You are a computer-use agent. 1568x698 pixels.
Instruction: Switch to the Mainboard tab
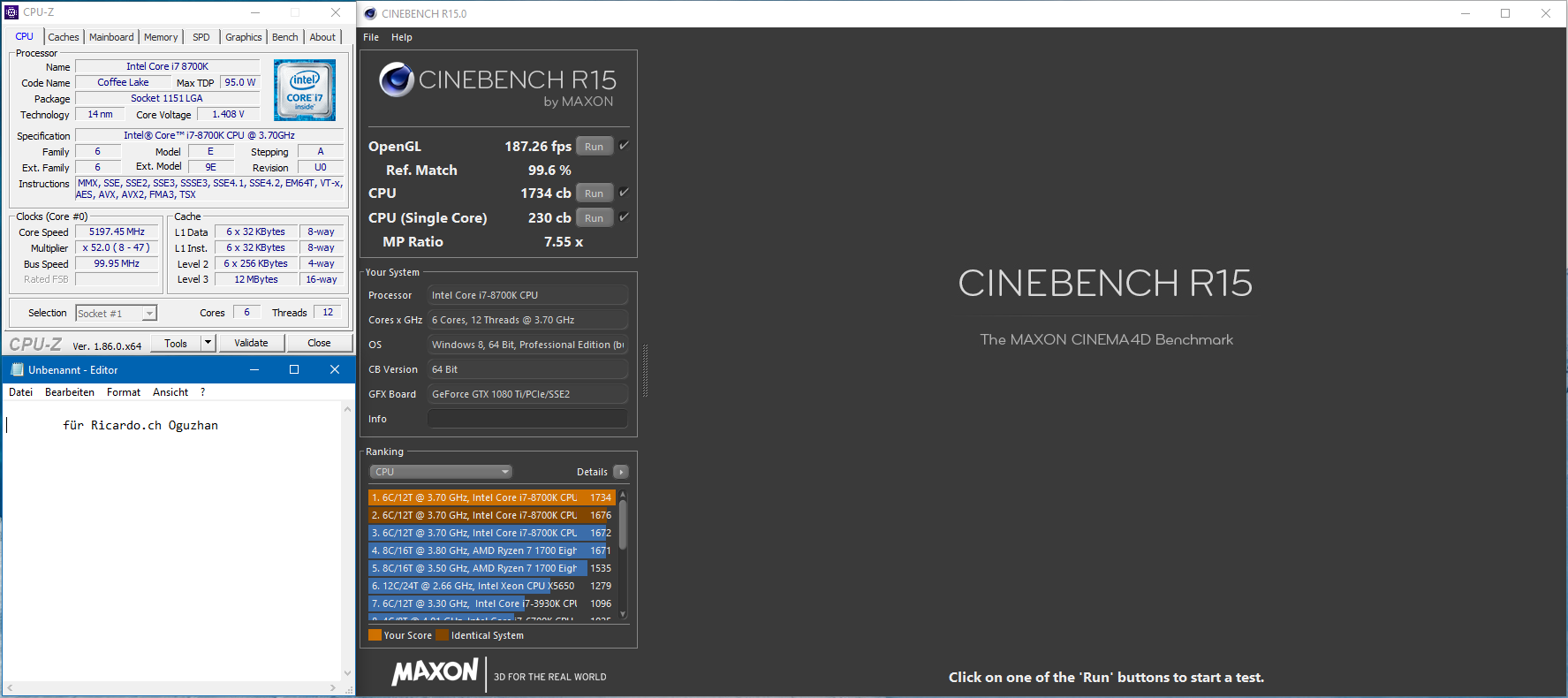pos(111,37)
